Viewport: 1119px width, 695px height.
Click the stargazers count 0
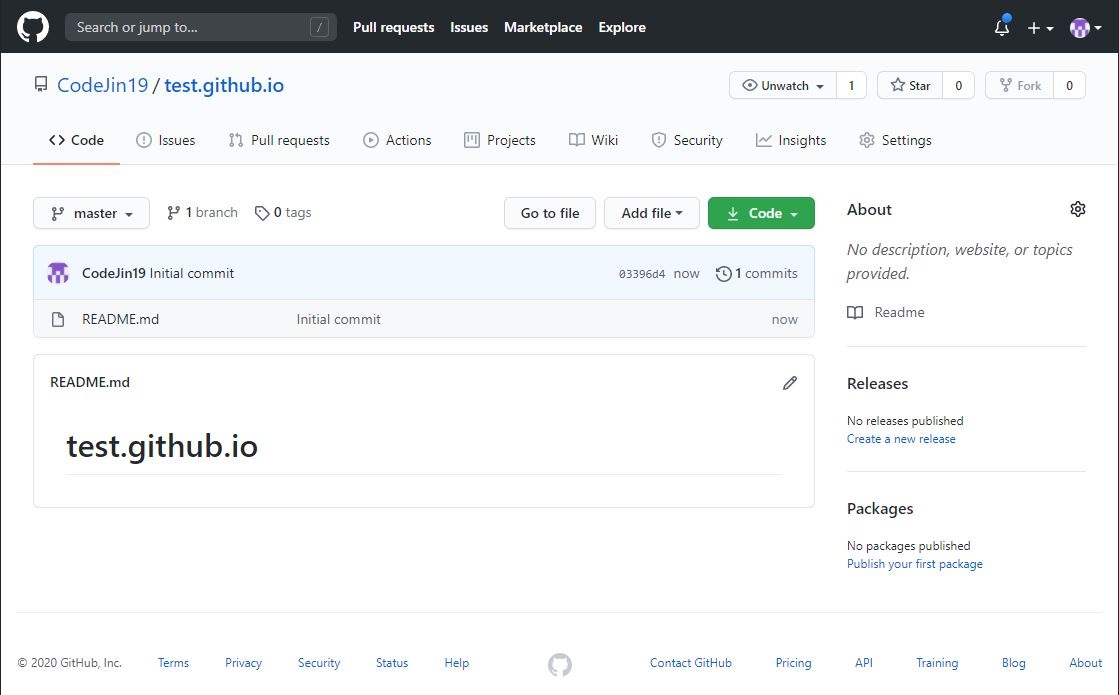tap(958, 86)
